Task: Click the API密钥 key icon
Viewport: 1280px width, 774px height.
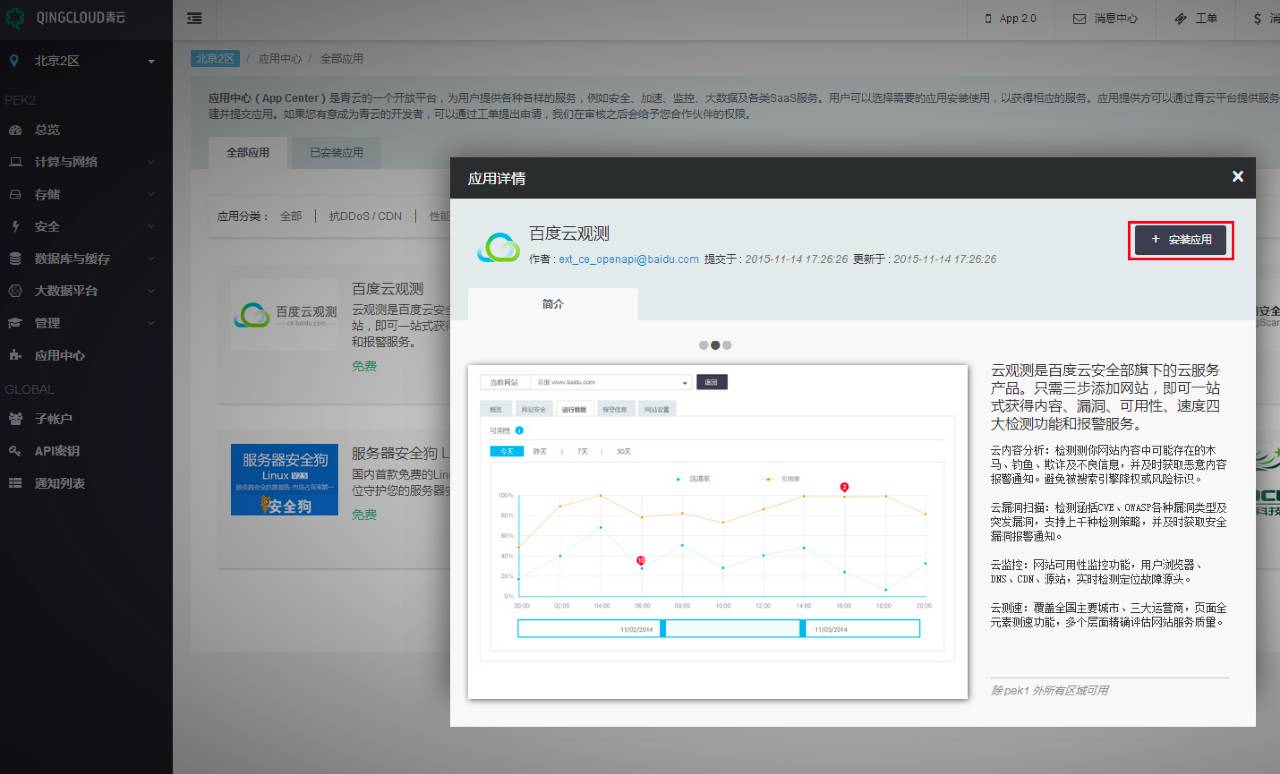Action: [15, 451]
